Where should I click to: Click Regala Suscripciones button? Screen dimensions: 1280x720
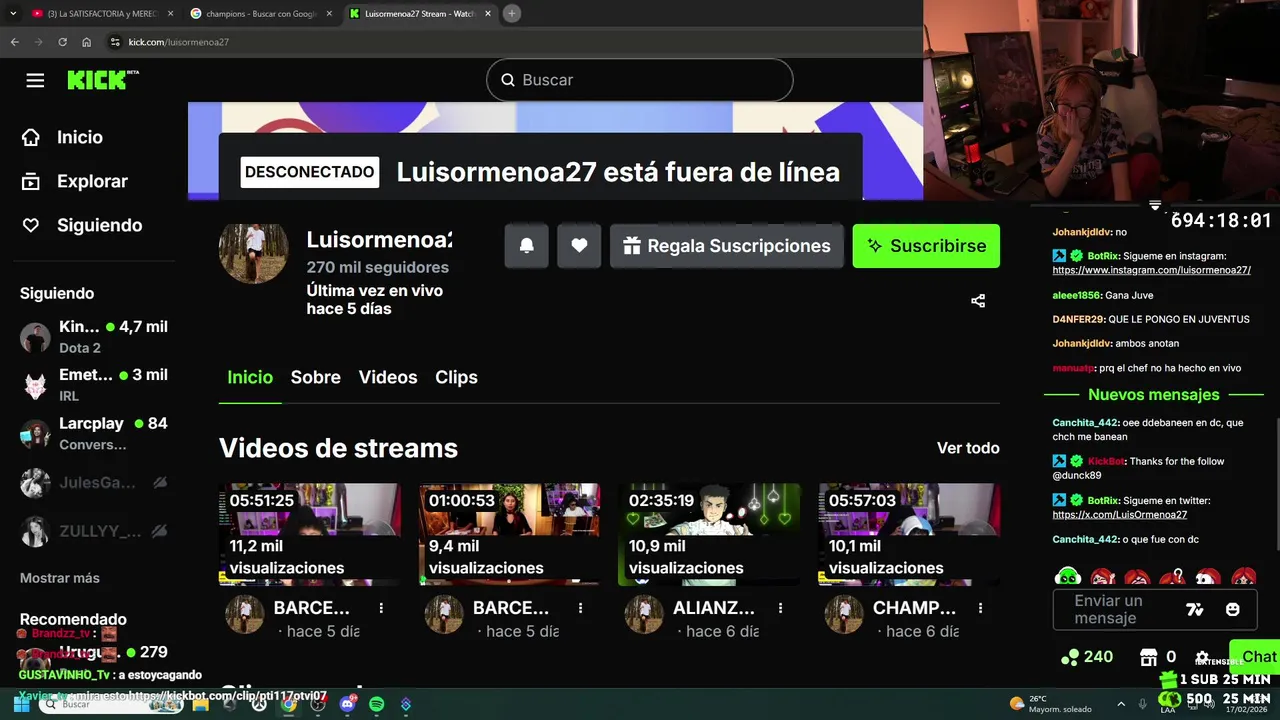tap(727, 246)
